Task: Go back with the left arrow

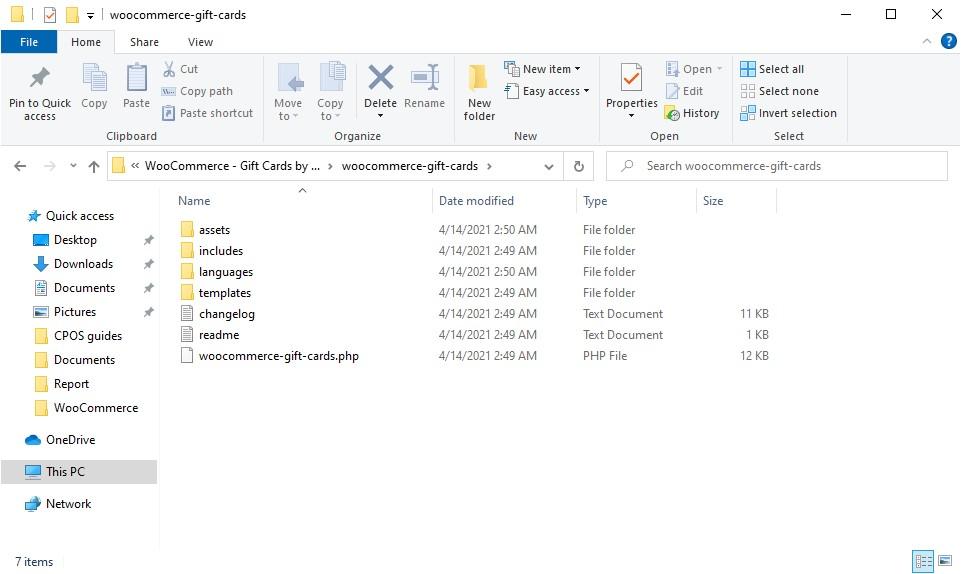Action: point(20,166)
